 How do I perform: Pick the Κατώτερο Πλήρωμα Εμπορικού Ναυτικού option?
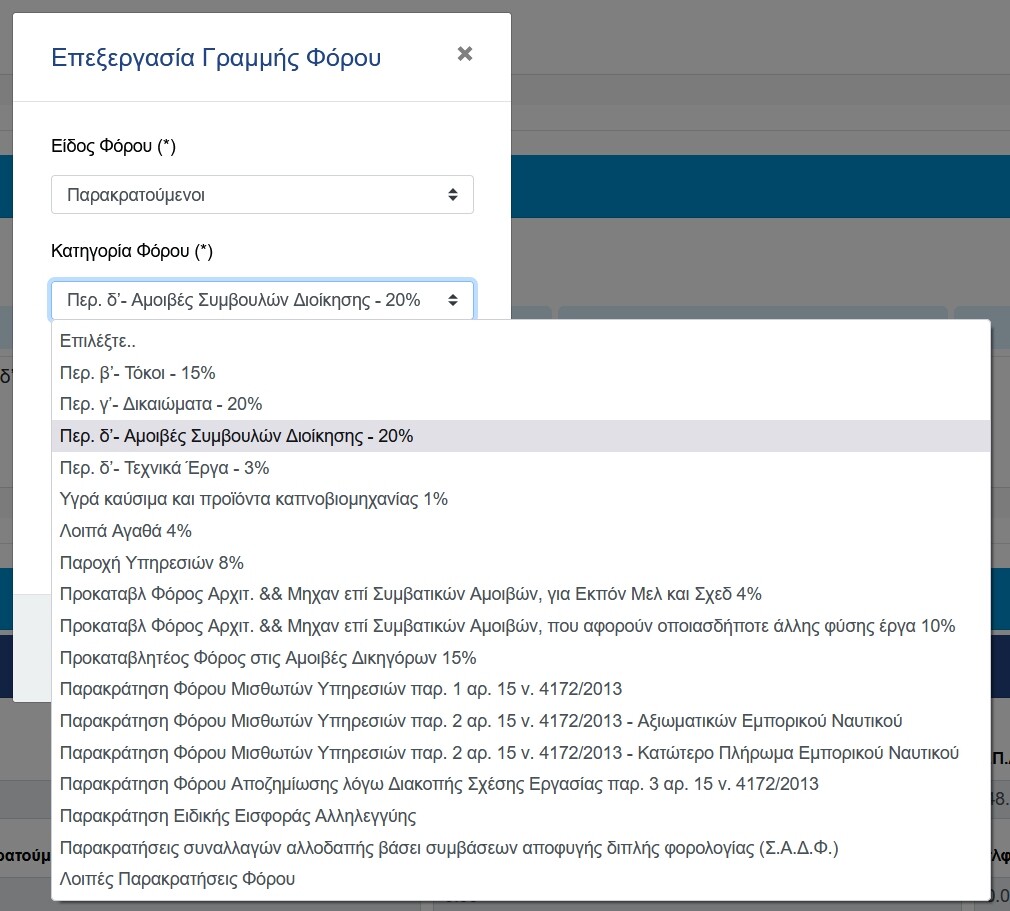coord(509,753)
